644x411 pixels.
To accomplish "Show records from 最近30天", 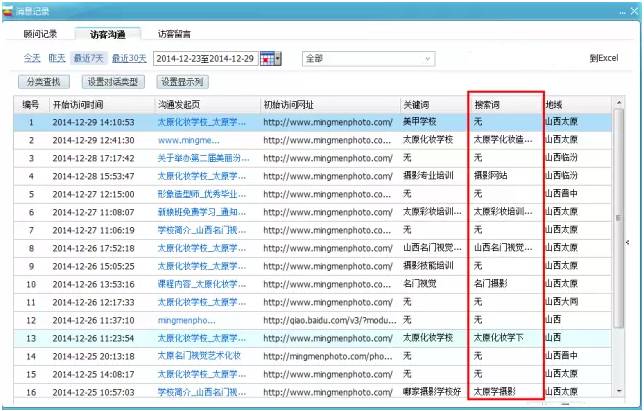I will coord(129,59).
